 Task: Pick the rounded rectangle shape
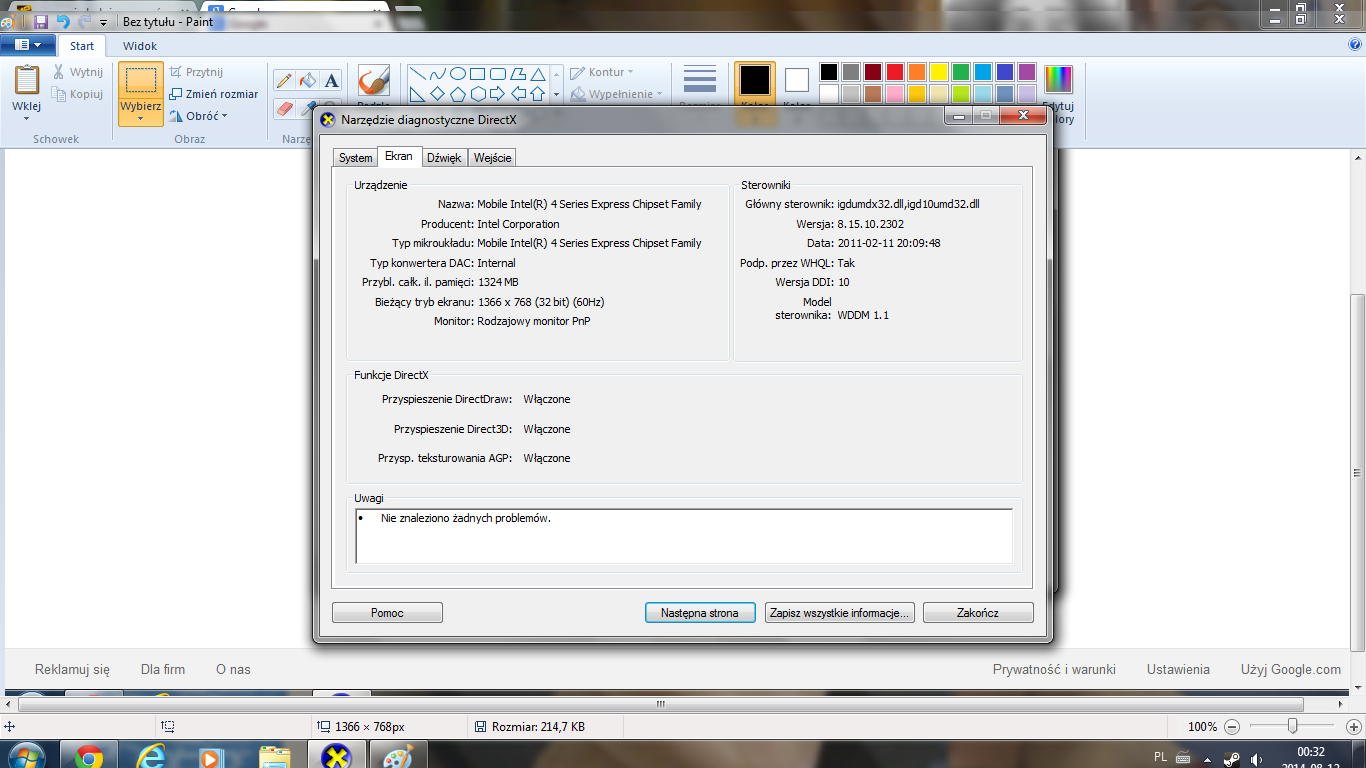tap(497, 74)
